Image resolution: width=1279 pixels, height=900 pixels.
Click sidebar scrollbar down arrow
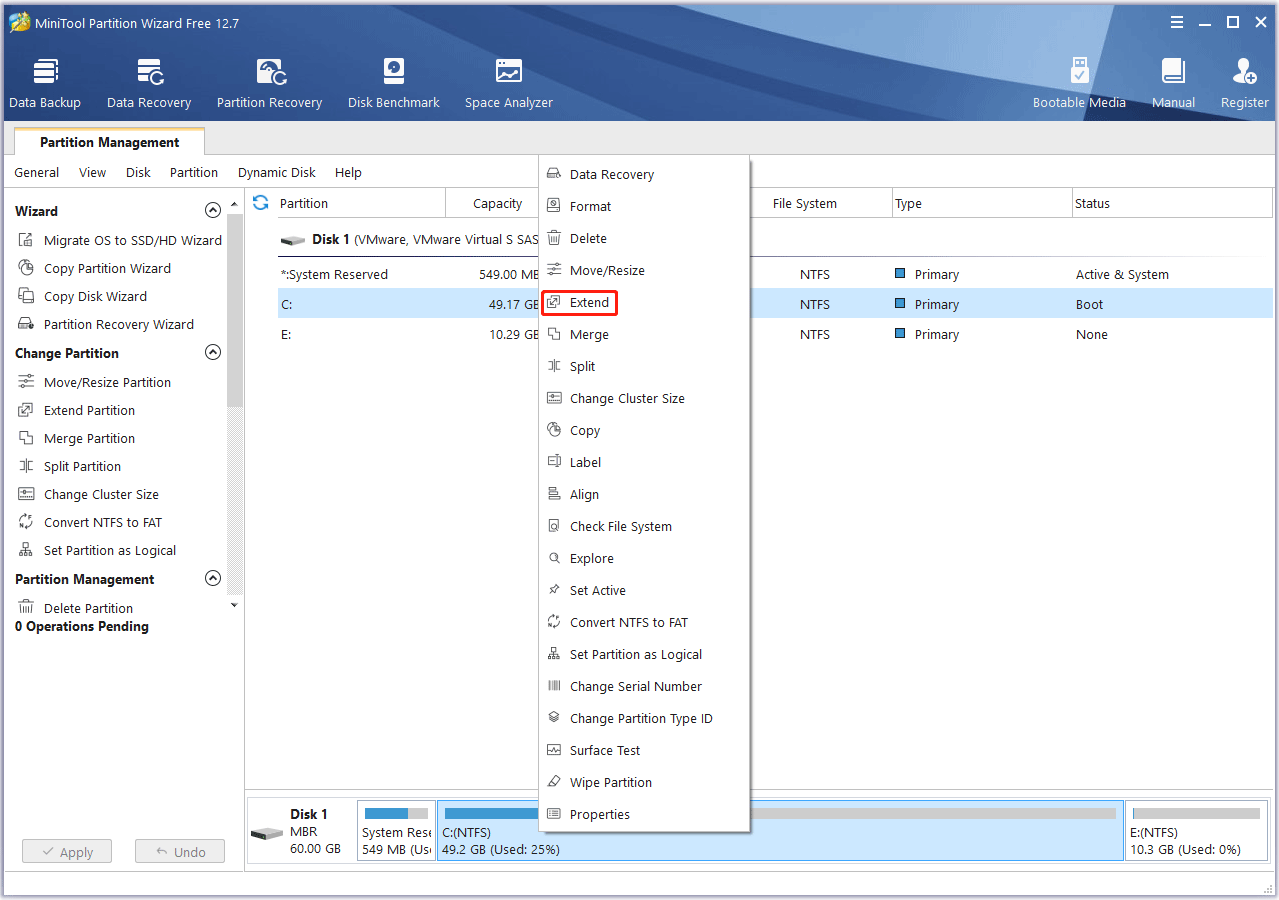coord(235,605)
